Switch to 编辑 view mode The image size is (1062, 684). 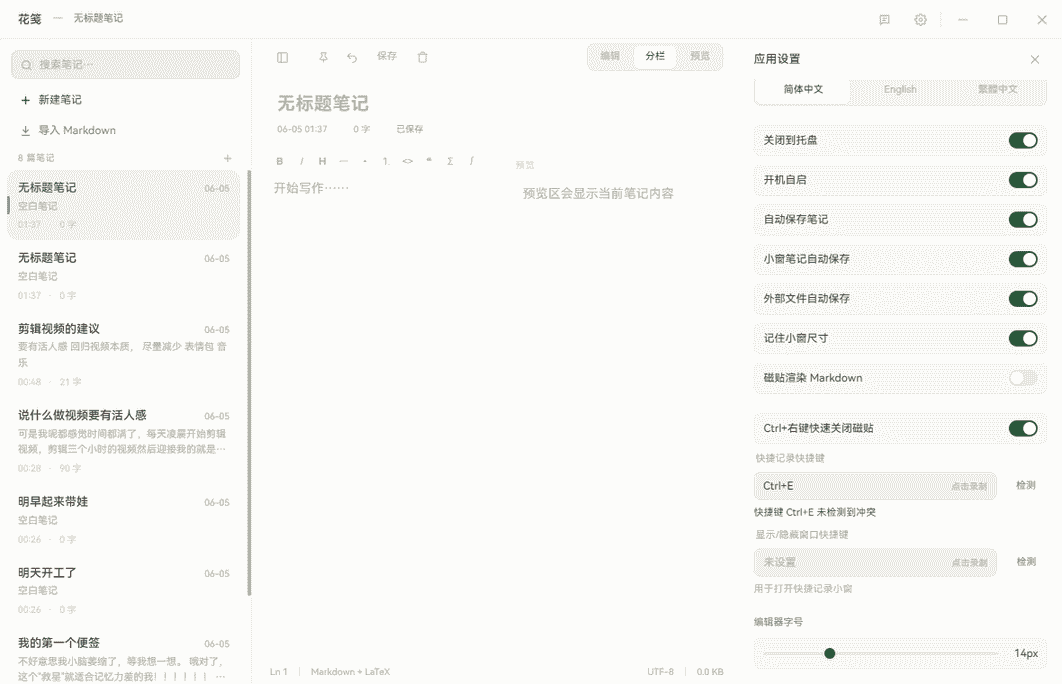pyautogui.click(x=610, y=56)
